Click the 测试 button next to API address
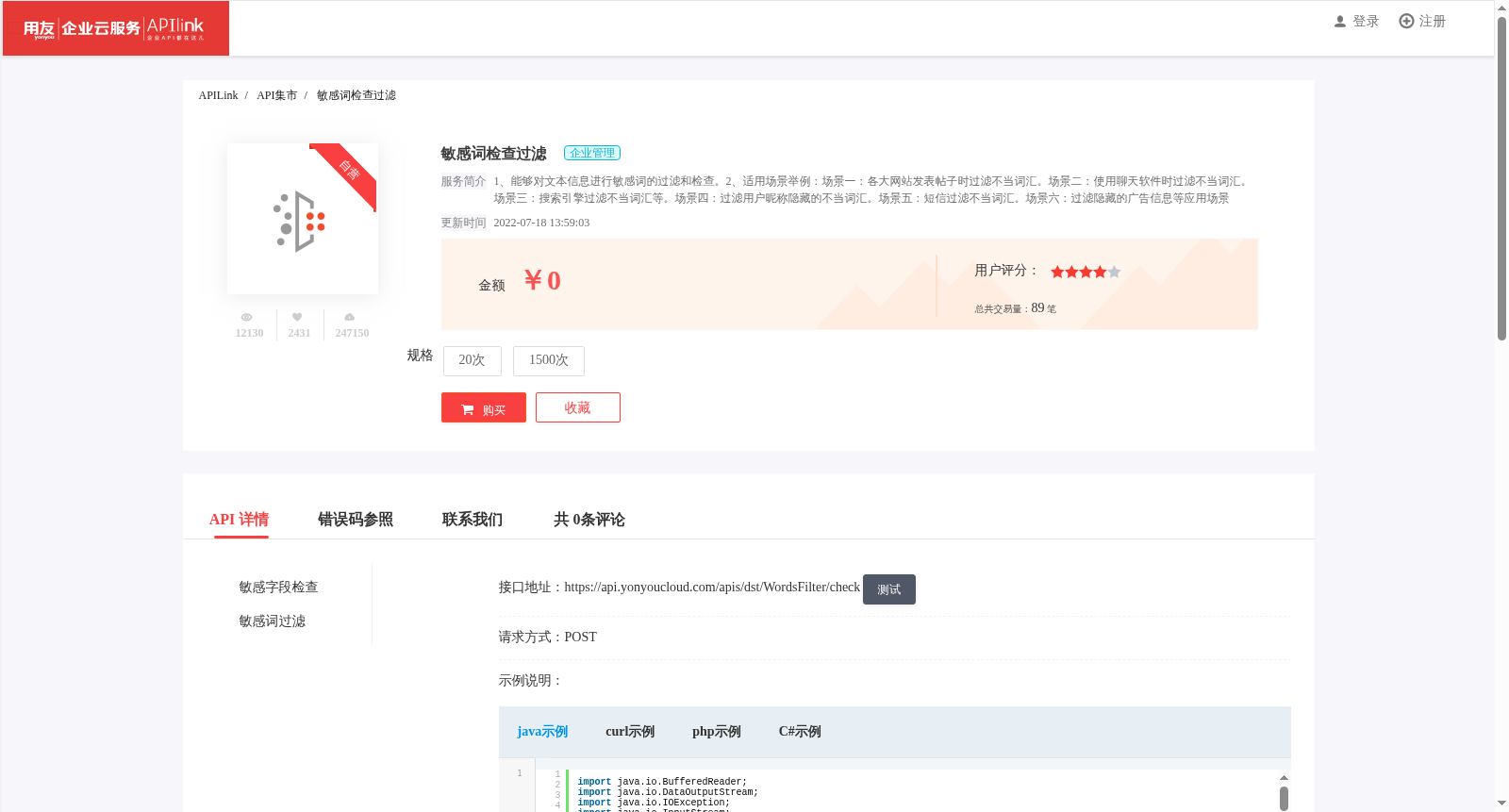 [889, 589]
